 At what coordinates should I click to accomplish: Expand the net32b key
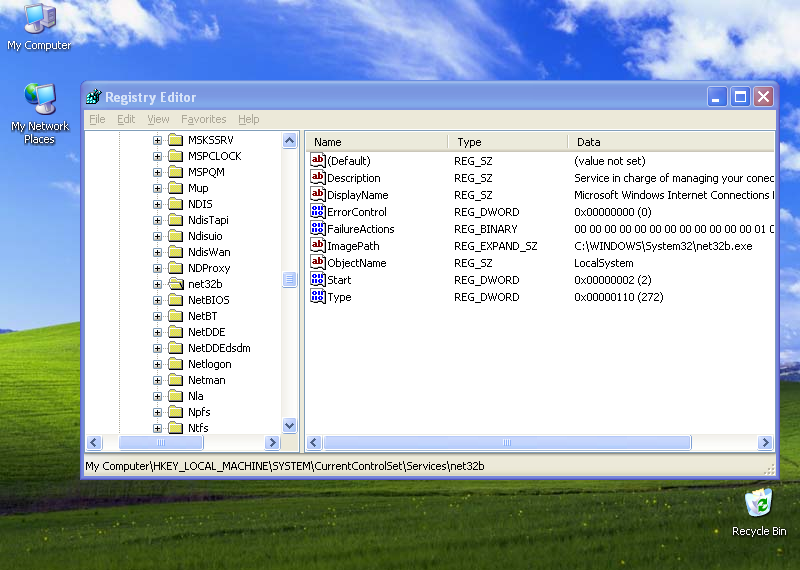(157, 284)
